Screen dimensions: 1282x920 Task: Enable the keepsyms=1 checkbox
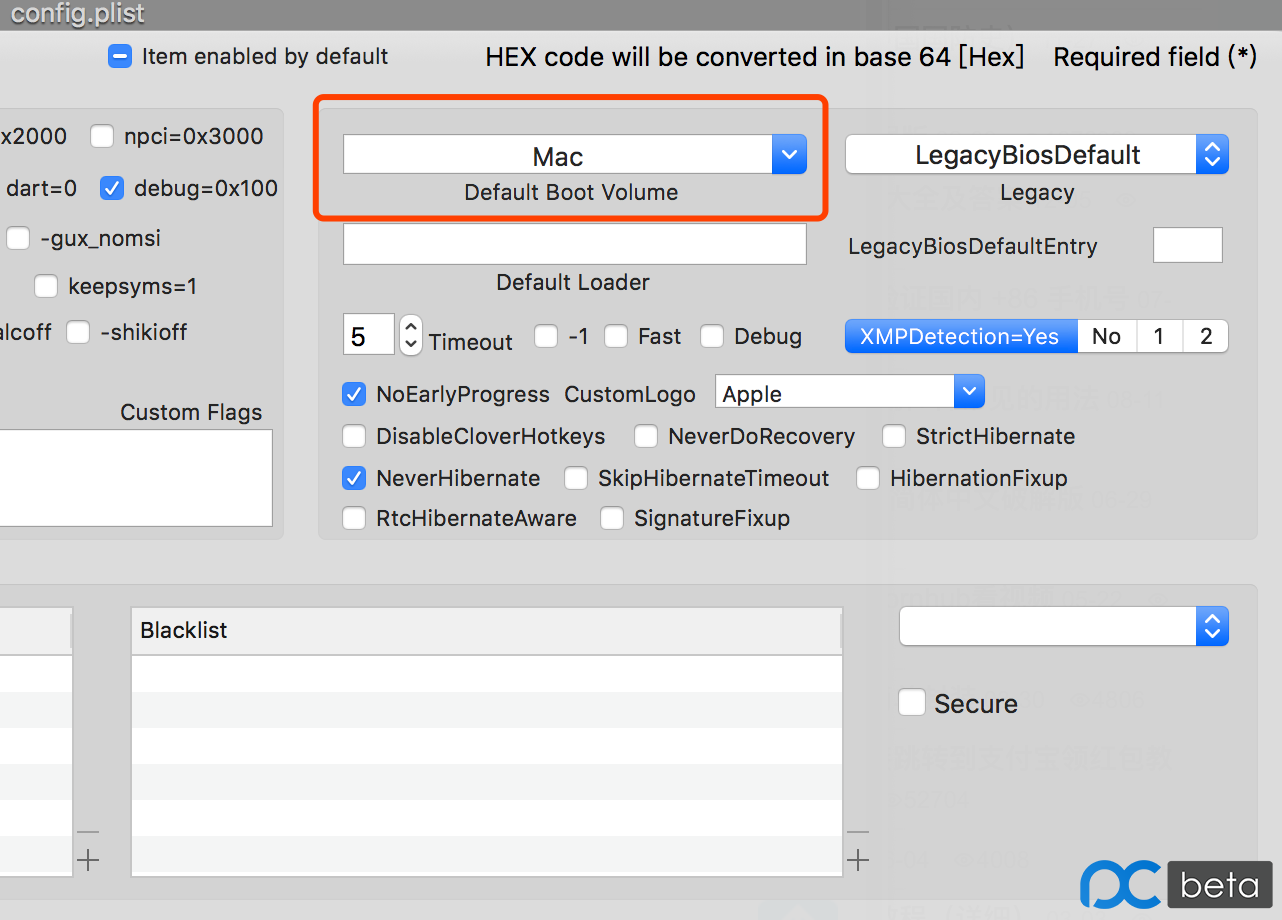46,287
